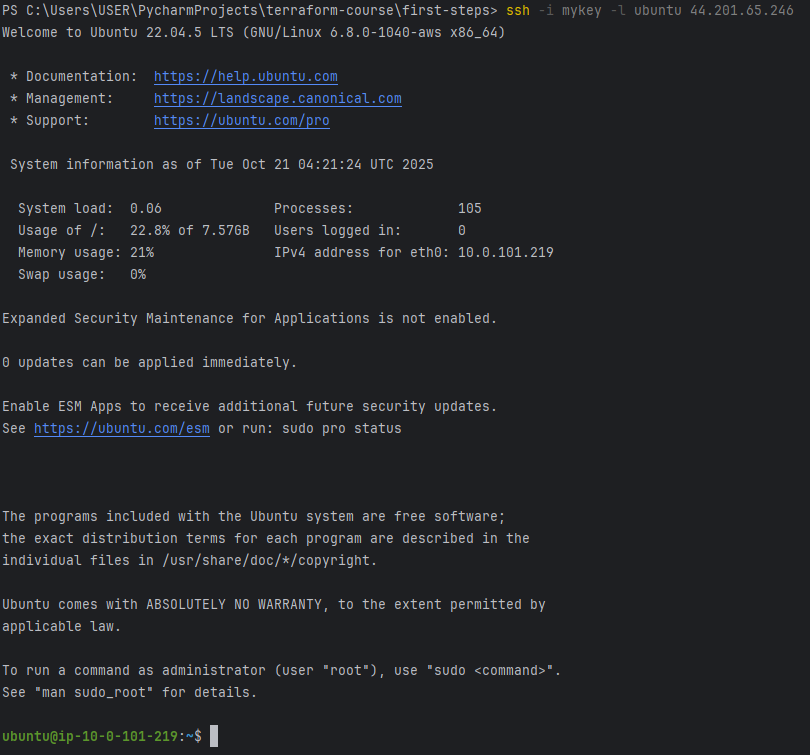Click the Memory usage 21% value
This screenshot has width=810, height=755.
(x=142, y=253)
